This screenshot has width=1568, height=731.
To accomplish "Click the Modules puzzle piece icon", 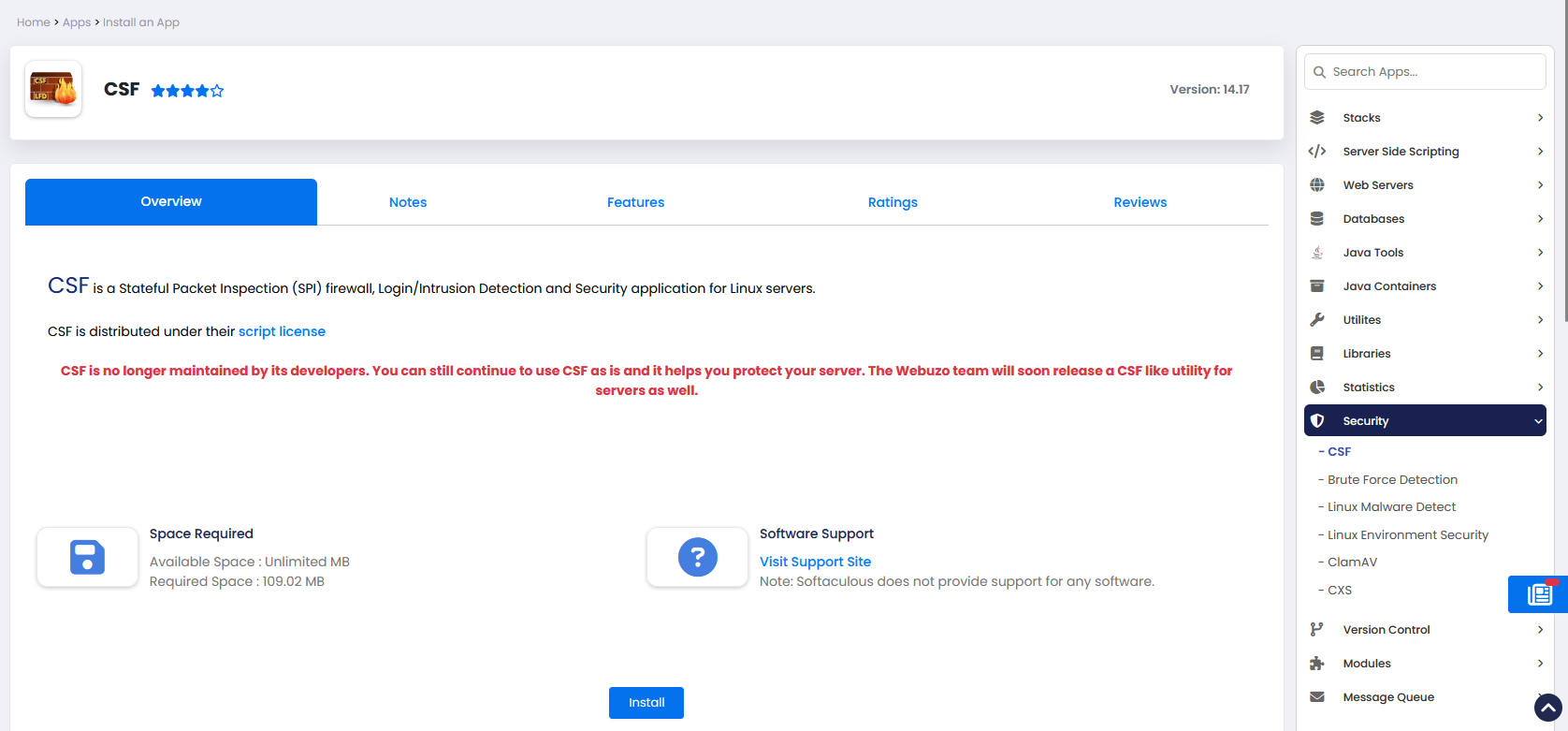I will pos(1317,664).
